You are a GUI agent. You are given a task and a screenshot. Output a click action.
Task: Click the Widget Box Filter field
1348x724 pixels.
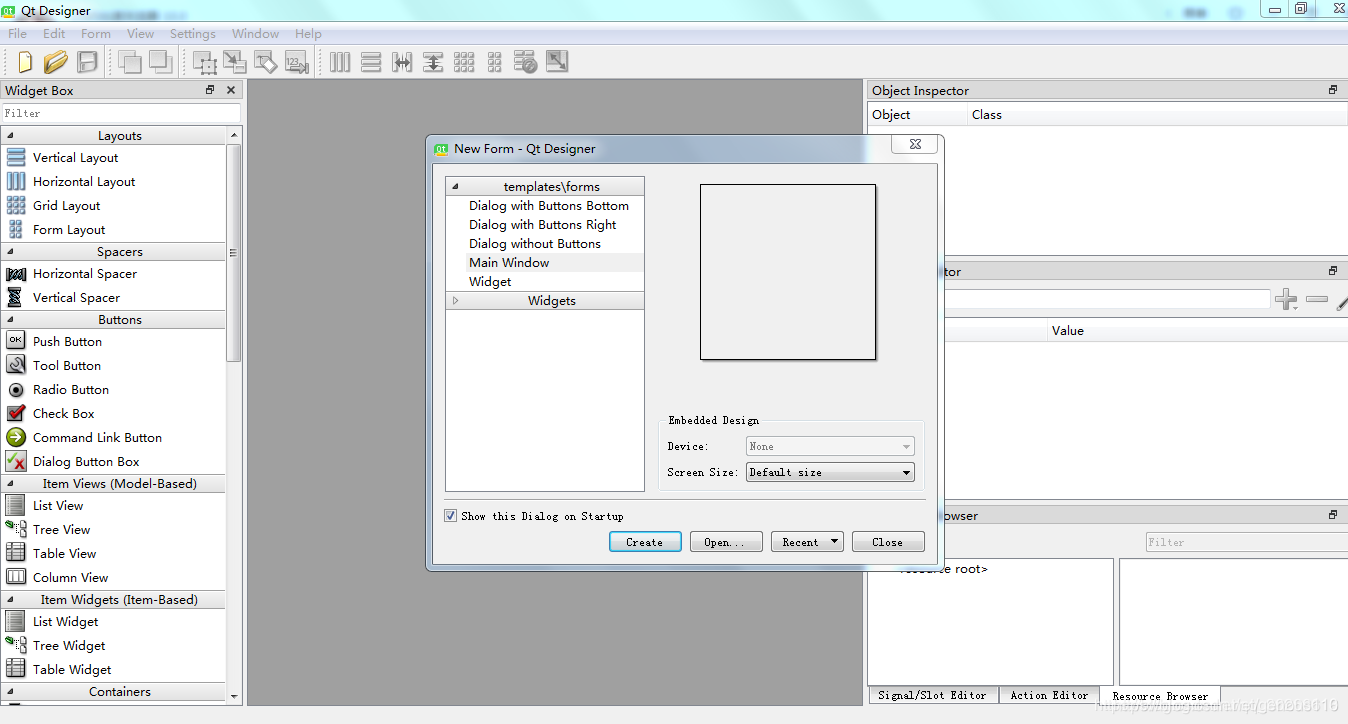click(121, 113)
